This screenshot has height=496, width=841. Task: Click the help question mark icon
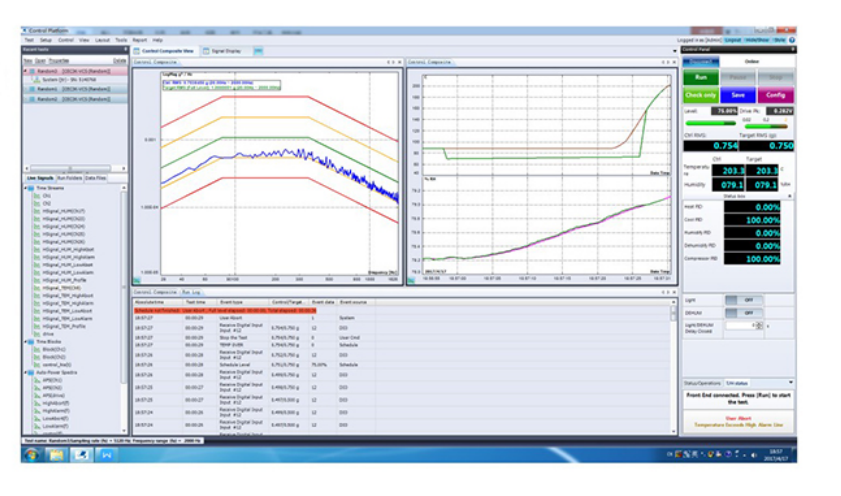(x=792, y=40)
